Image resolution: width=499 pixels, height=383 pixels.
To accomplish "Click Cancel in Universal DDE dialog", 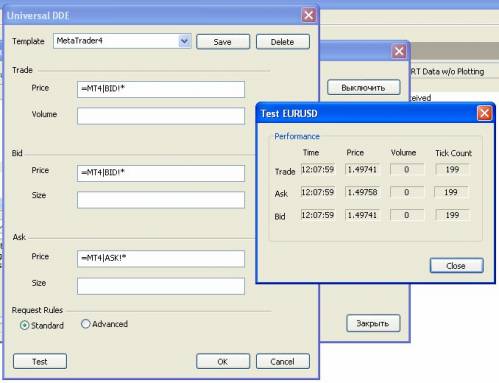I will [x=283, y=361].
